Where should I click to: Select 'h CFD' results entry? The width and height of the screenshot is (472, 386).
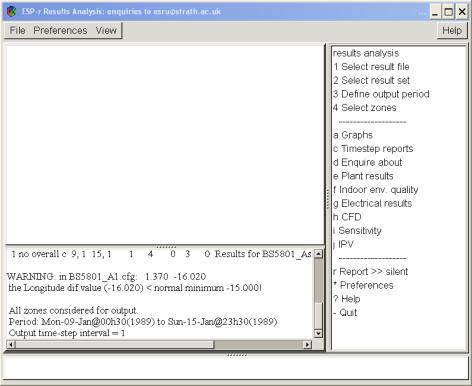pos(347,217)
